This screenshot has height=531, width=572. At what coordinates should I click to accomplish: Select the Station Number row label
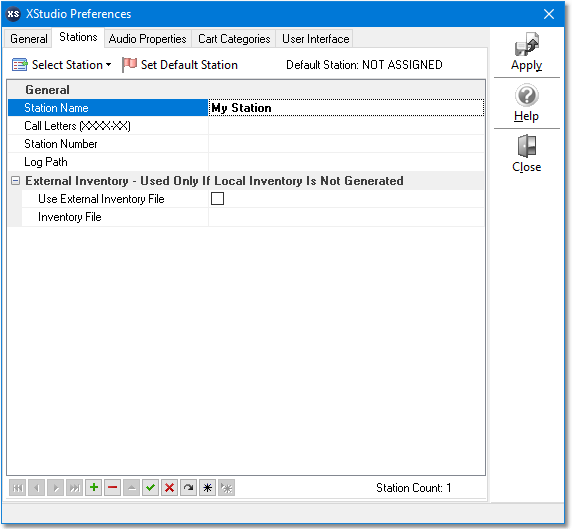pyautogui.click(x=61, y=144)
